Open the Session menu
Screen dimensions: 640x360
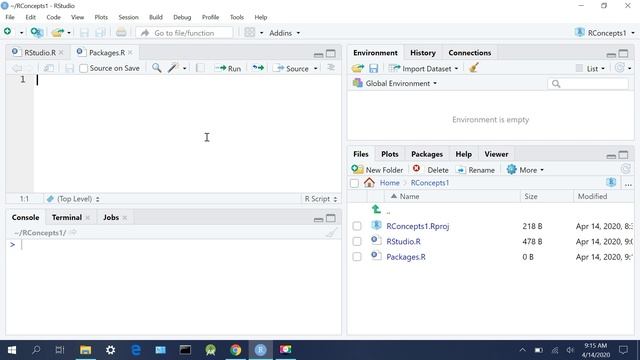click(x=128, y=17)
